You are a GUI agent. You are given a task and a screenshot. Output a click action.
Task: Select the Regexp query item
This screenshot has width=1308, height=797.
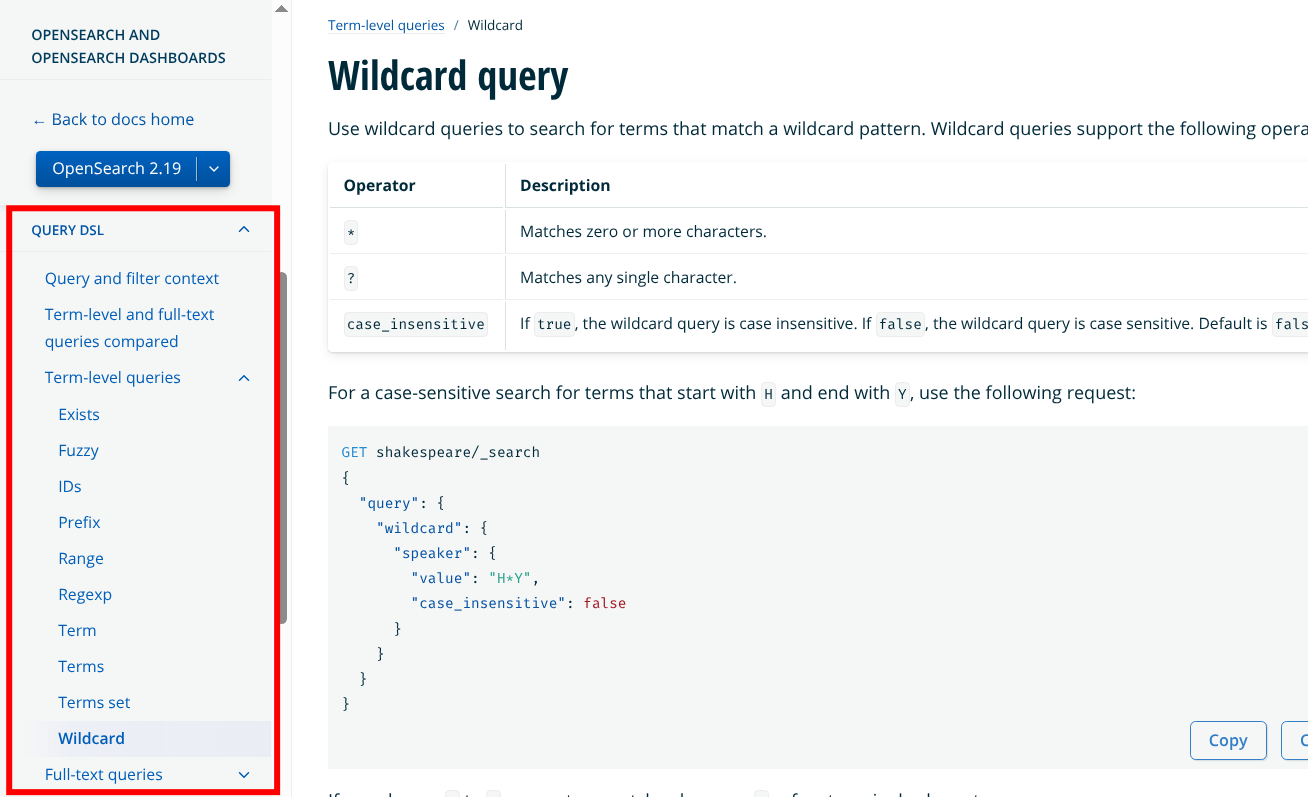pos(85,595)
